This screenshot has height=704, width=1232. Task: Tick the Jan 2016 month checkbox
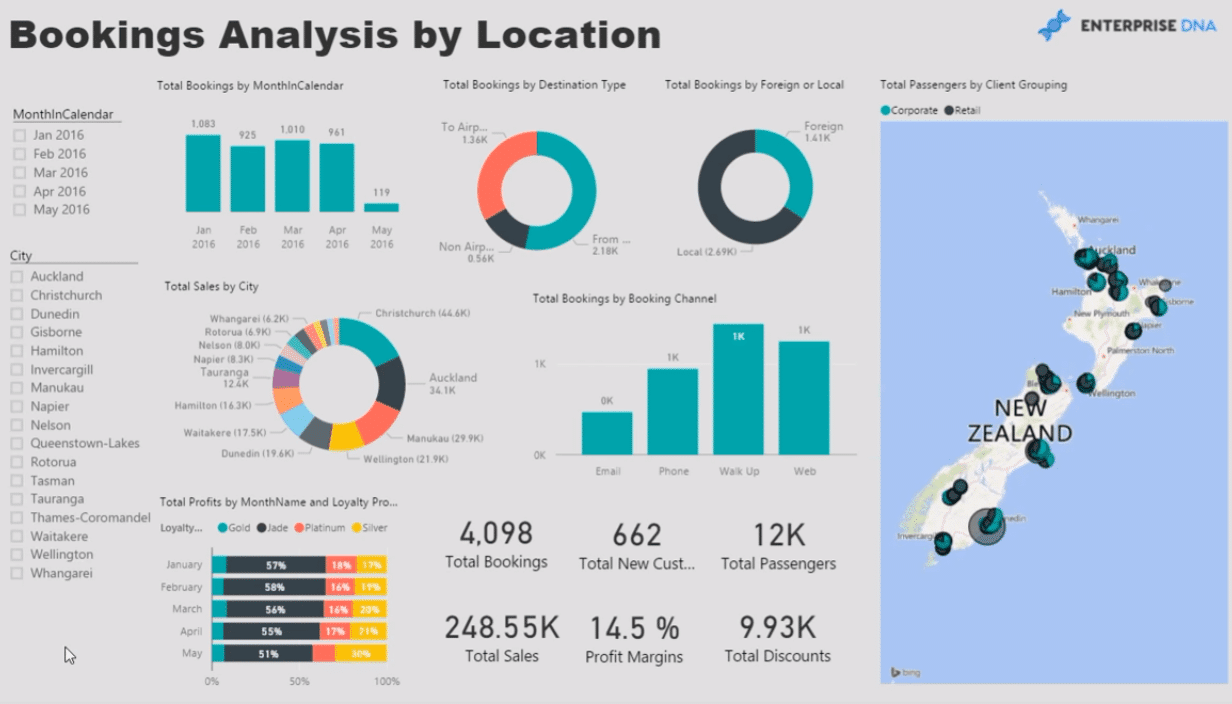19,135
